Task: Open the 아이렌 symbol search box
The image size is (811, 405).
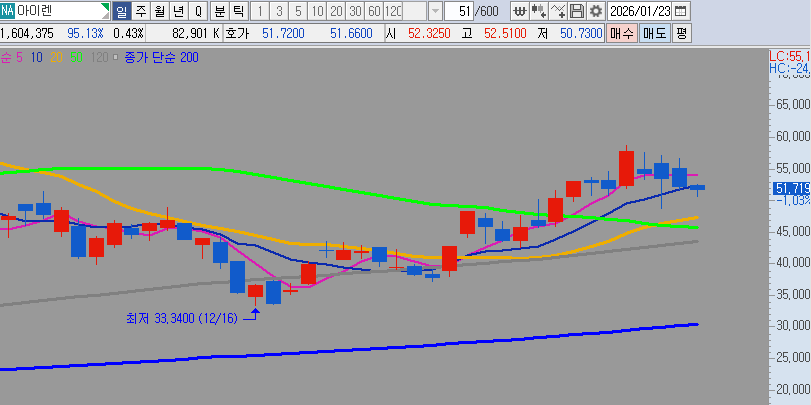Action: tap(58, 10)
